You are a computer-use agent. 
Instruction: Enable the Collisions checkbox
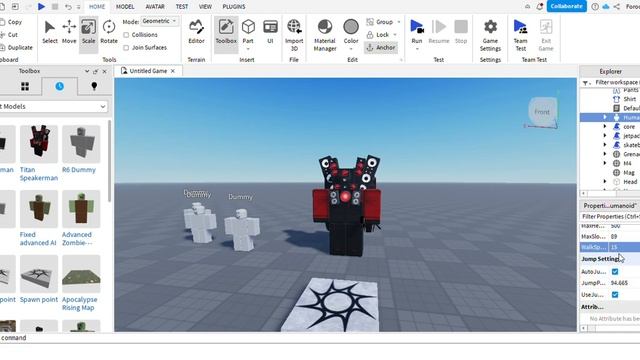126,35
